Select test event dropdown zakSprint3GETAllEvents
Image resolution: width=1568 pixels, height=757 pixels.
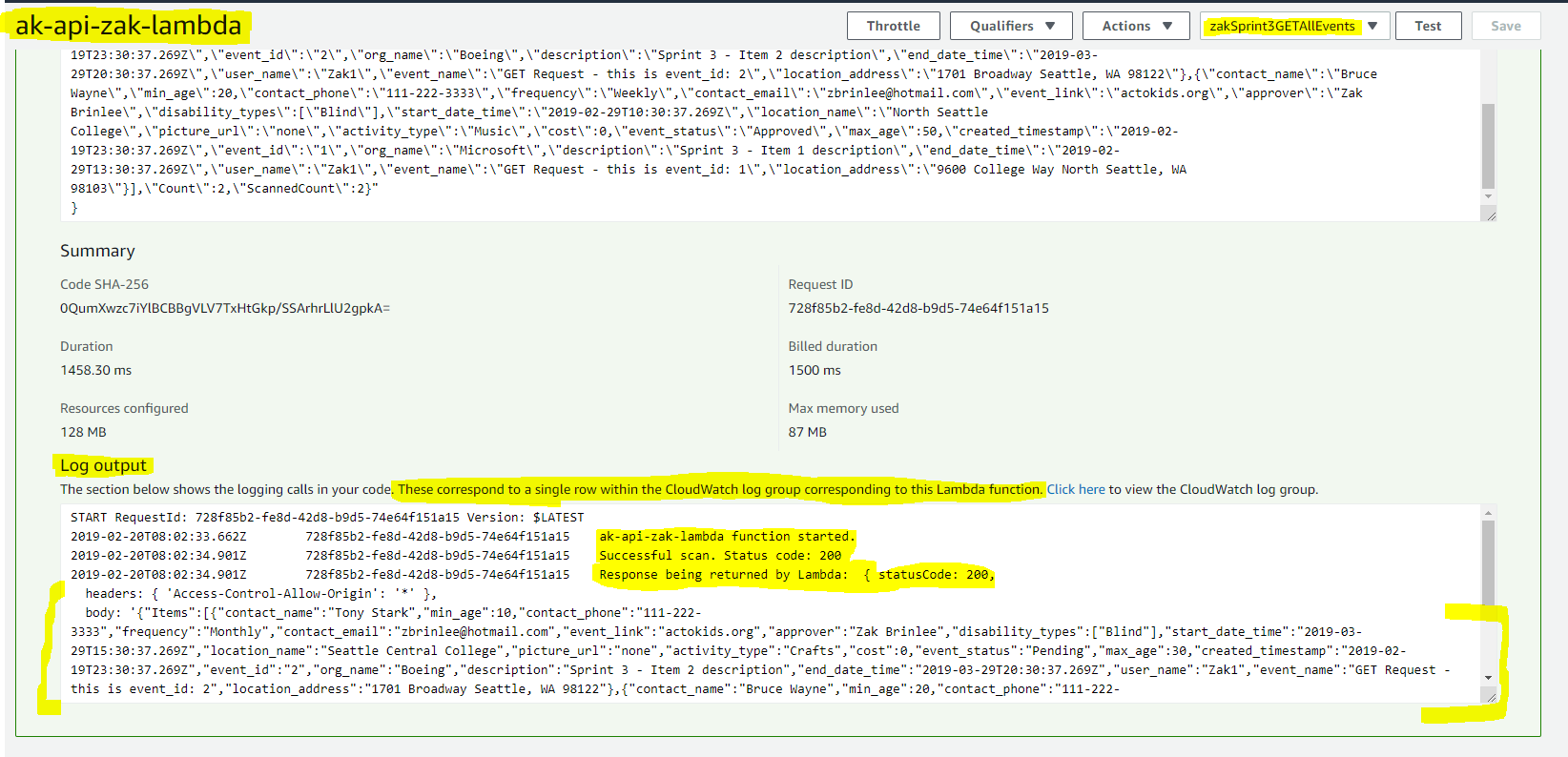point(1294,26)
